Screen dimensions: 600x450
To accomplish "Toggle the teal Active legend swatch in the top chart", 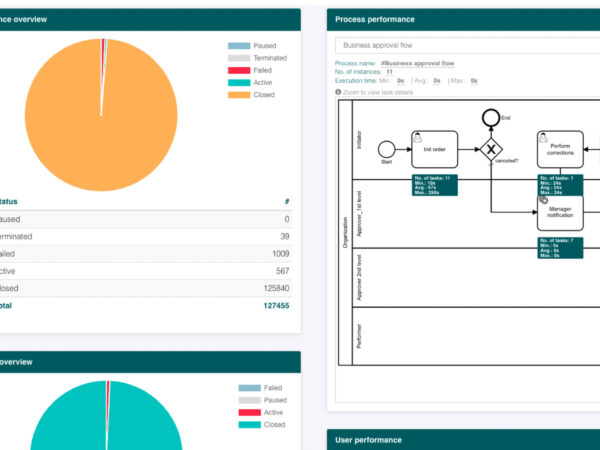I will (x=239, y=82).
